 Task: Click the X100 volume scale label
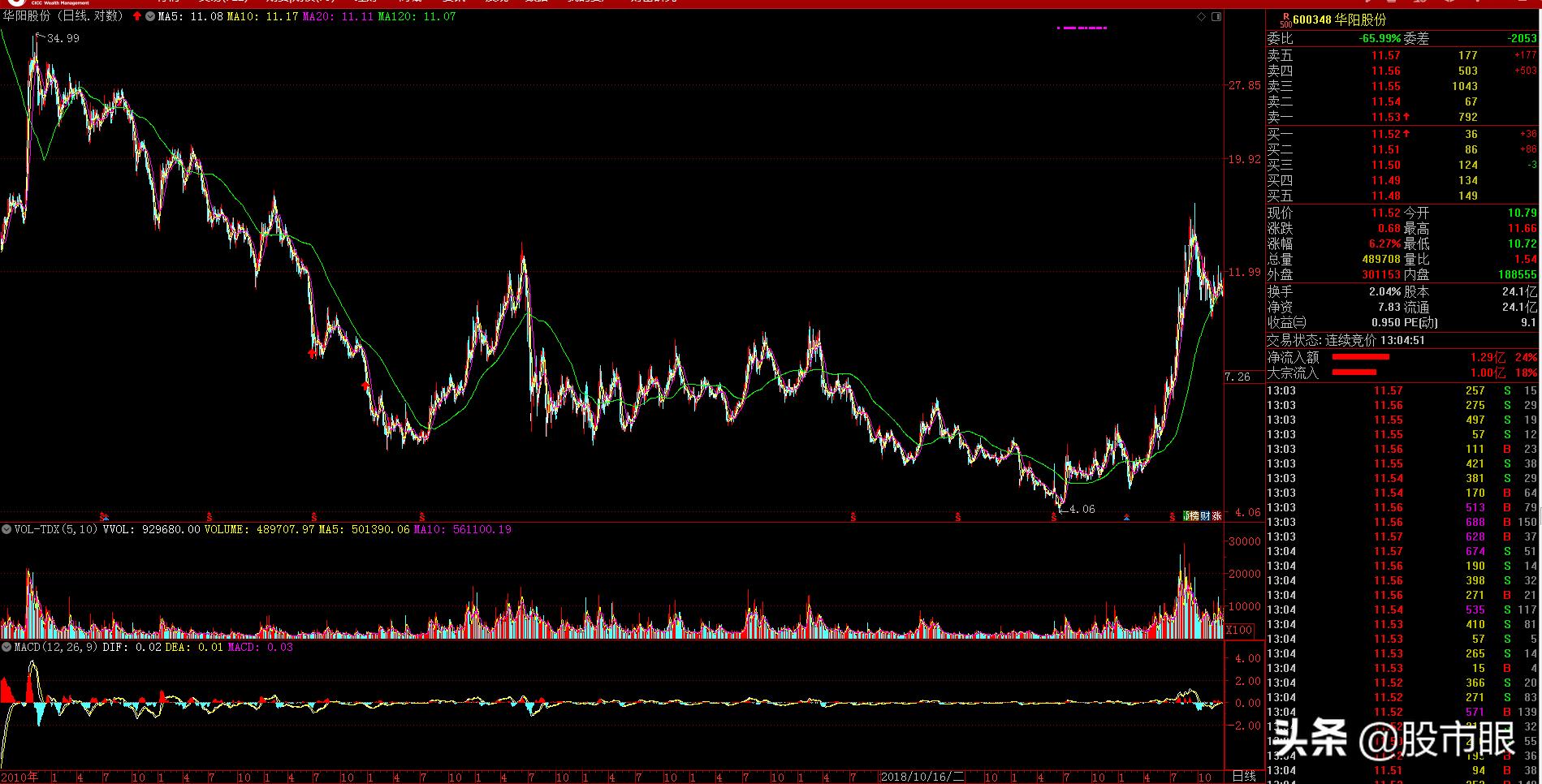[x=1239, y=630]
